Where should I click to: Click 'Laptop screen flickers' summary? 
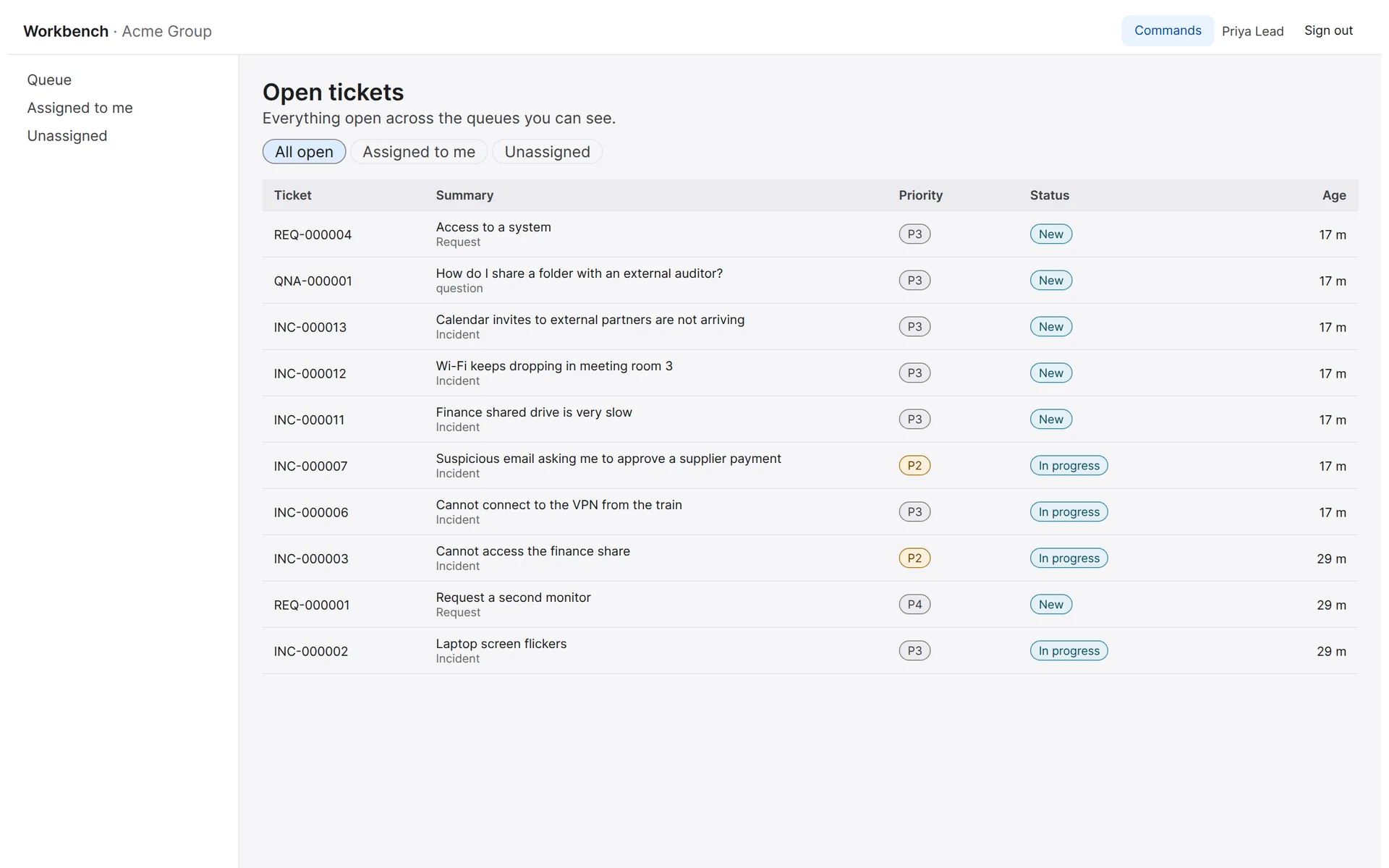click(501, 644)
